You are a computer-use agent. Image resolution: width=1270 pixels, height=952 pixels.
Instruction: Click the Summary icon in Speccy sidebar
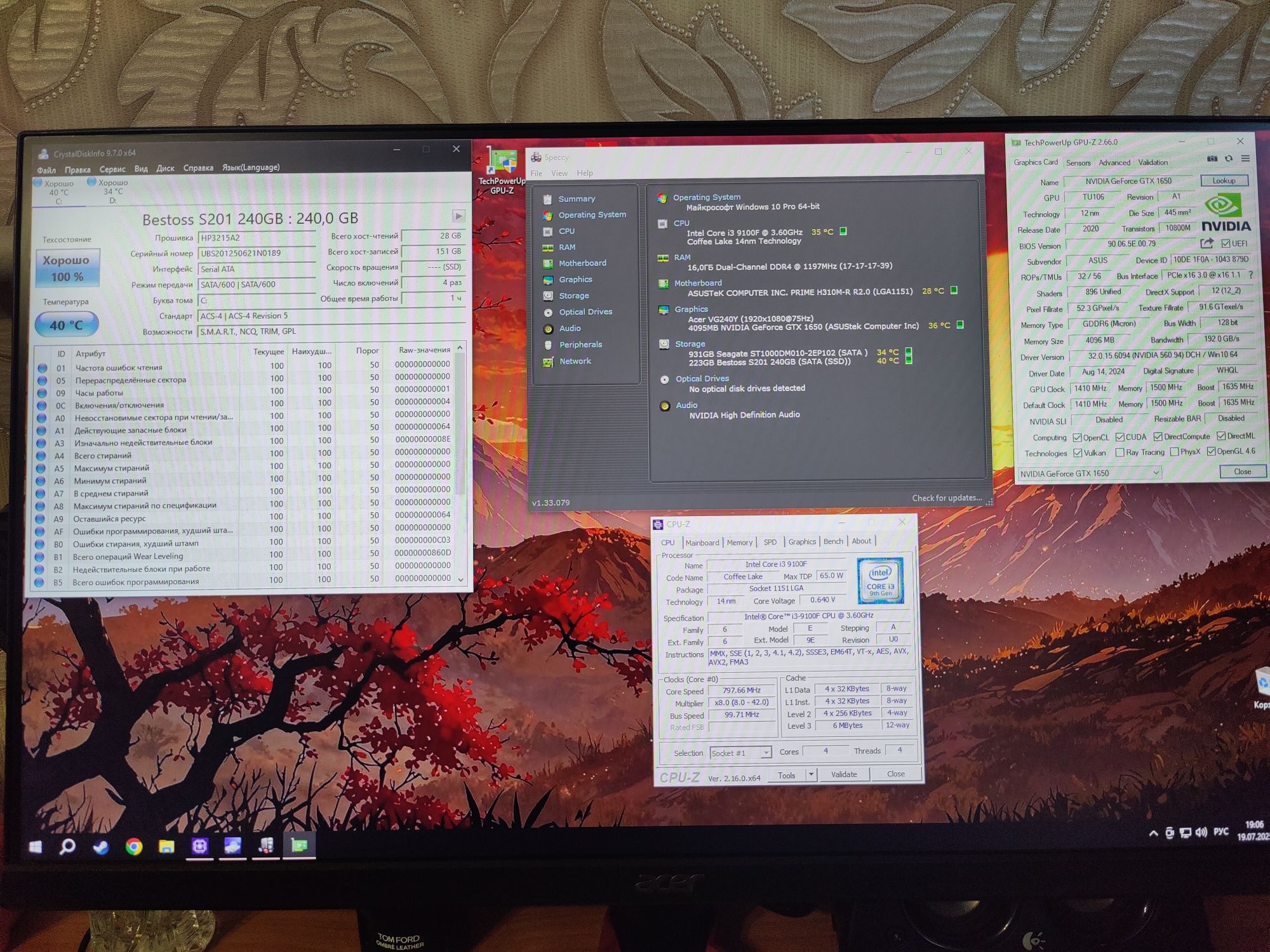547,199
